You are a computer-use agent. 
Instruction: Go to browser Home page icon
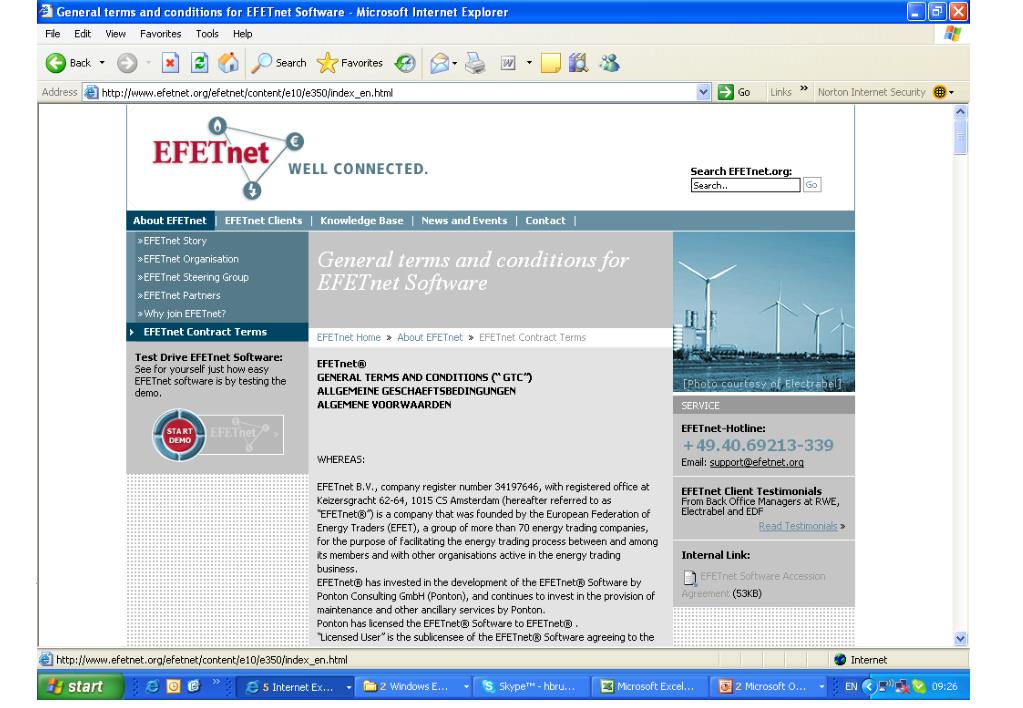tap(228, 63)
